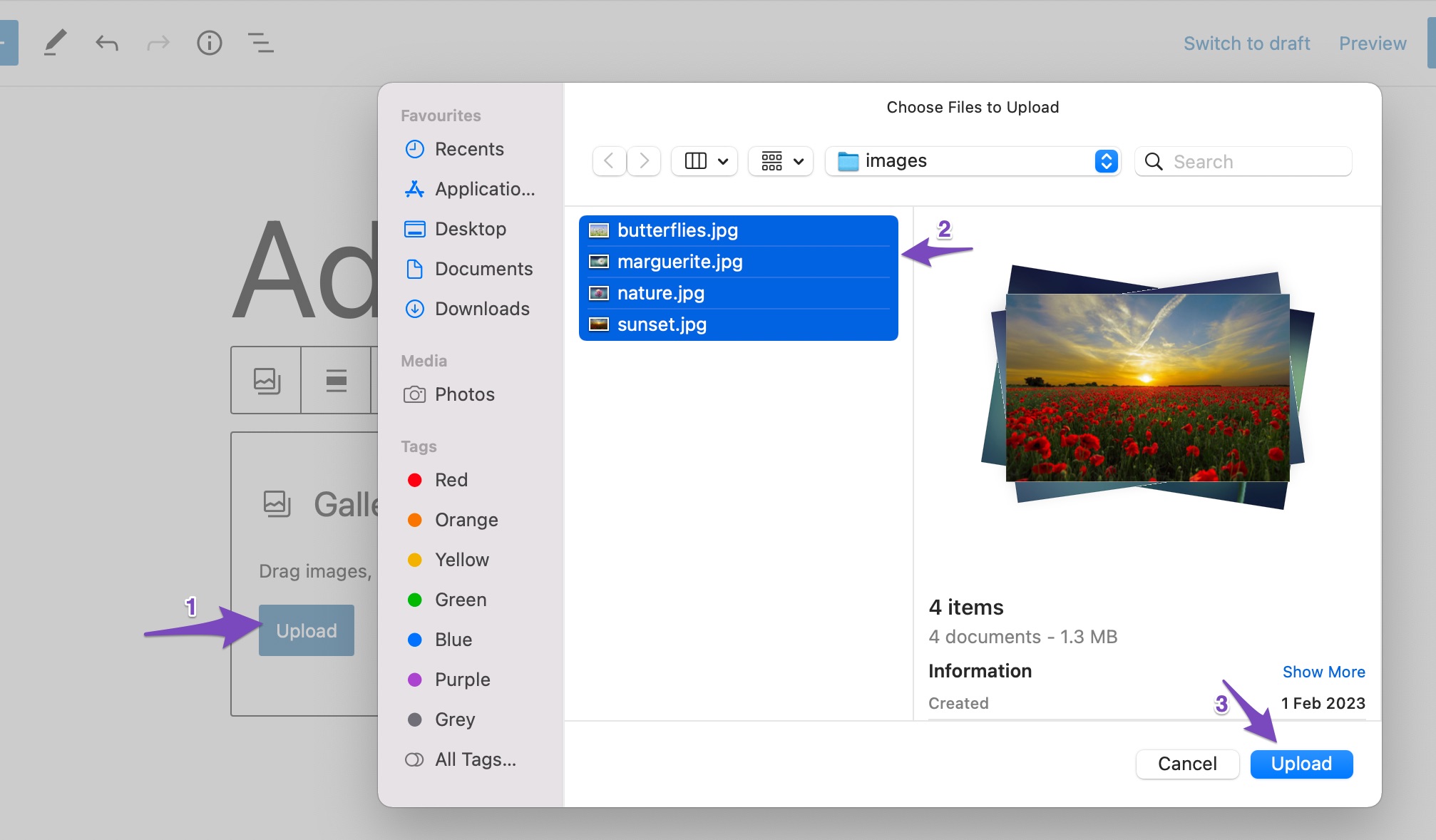Click the Red tag filter

point(451,479)
